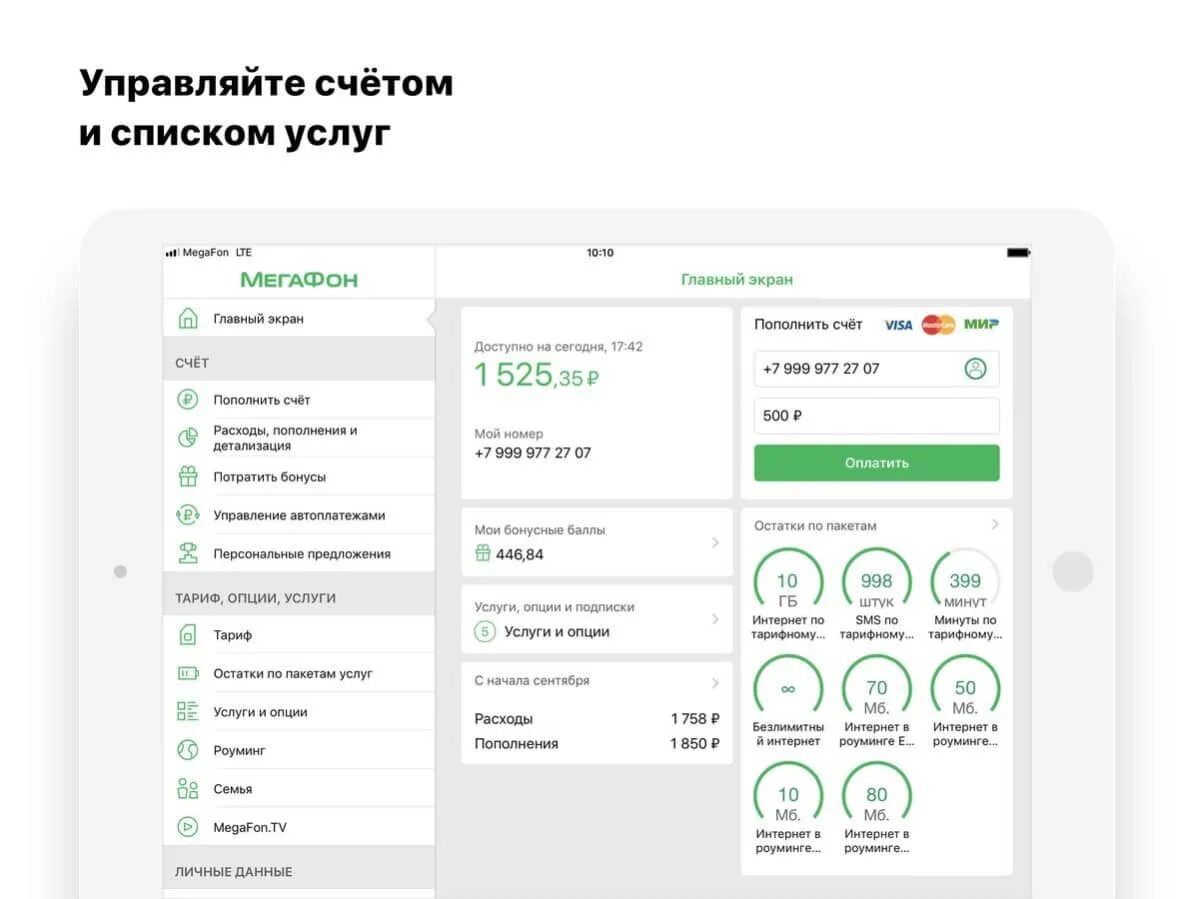
Task: Tap the 500 ₽ amount field
Action: [x=877, y=416]
